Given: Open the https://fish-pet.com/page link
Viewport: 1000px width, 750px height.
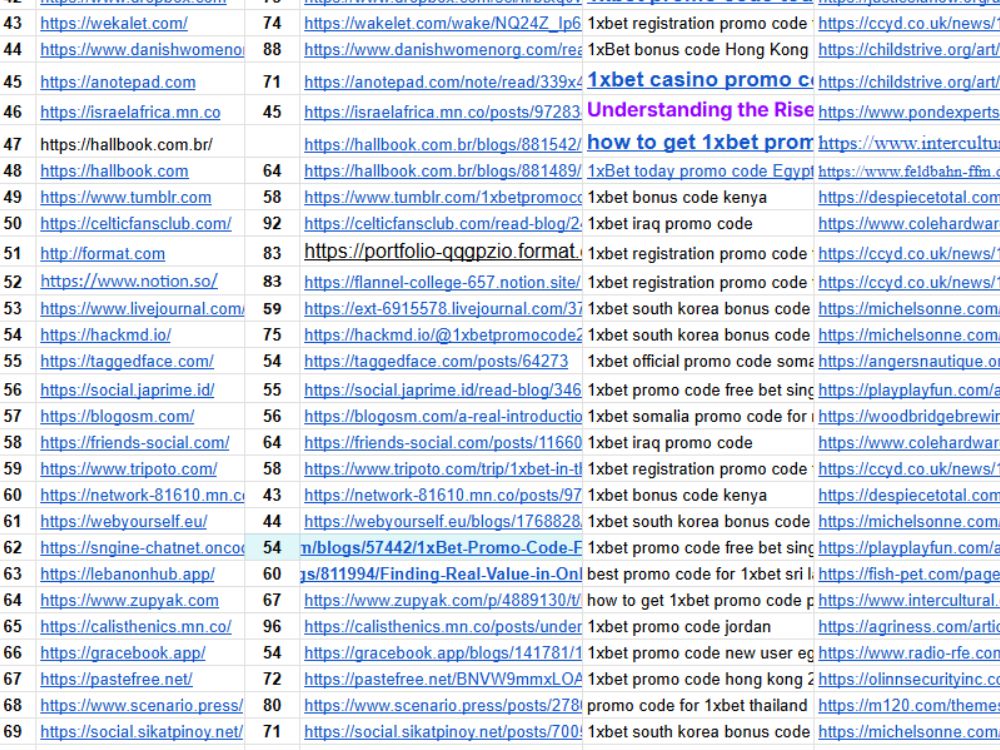Looking at the screenshot, I should click(x=909, y=574).
